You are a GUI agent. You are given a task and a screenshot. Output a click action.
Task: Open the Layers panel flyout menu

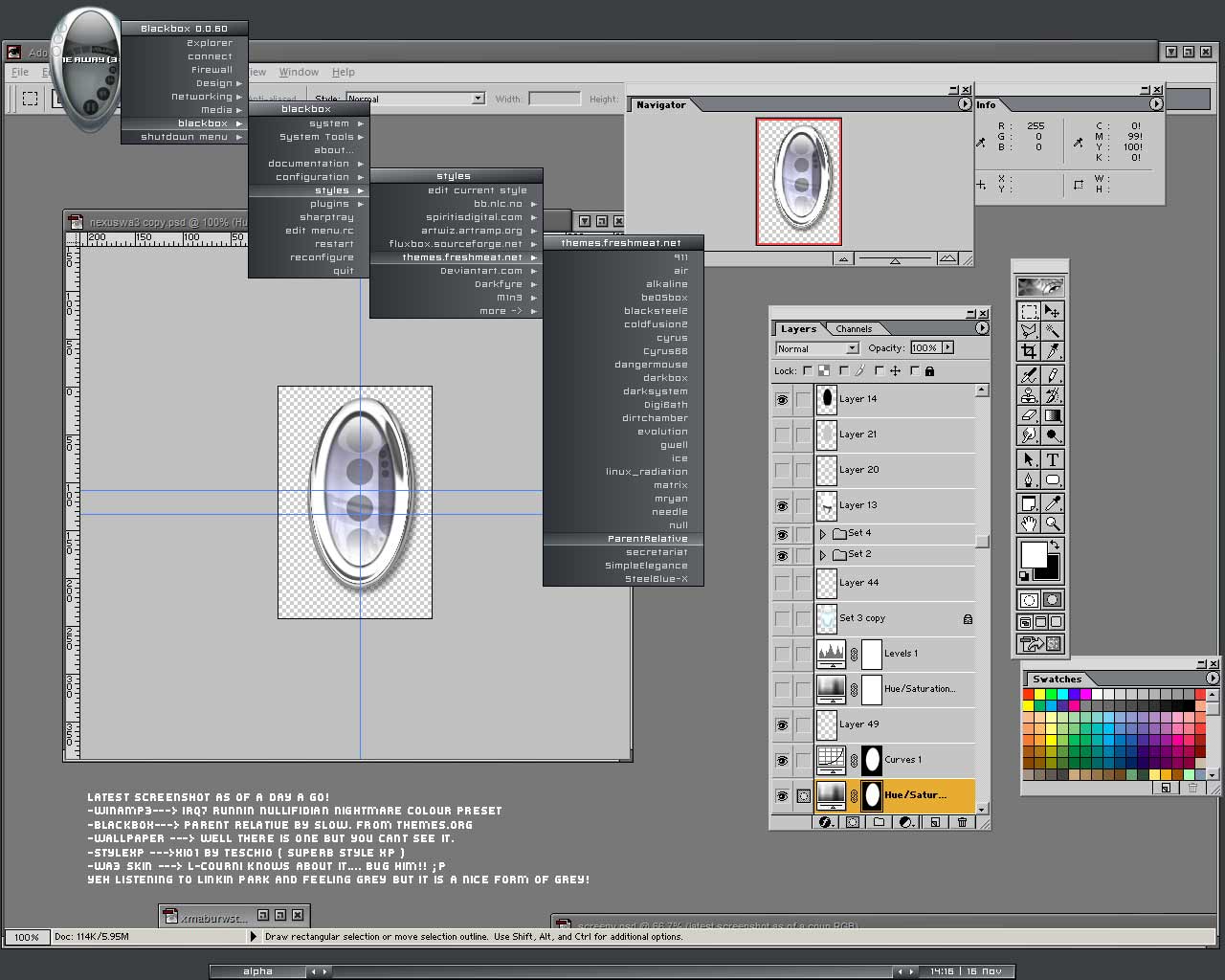(982, 328)
